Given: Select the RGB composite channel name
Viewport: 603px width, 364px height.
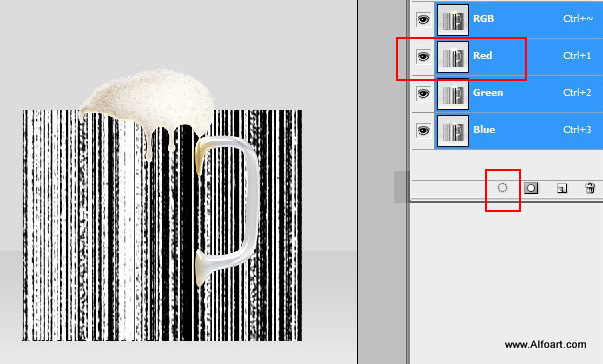Looking at the screenshot, I should [x=483, y=19].
